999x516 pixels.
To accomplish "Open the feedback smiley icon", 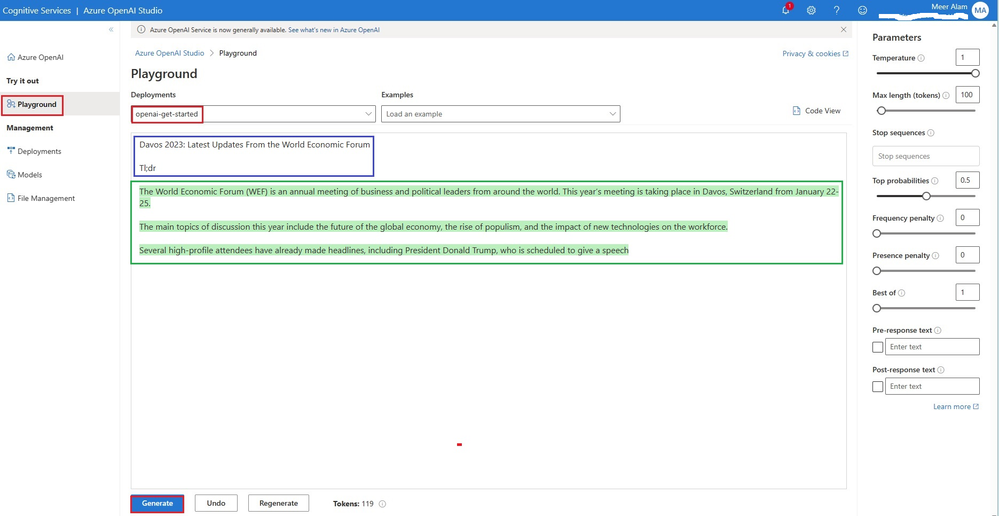I will coord(863,10).
